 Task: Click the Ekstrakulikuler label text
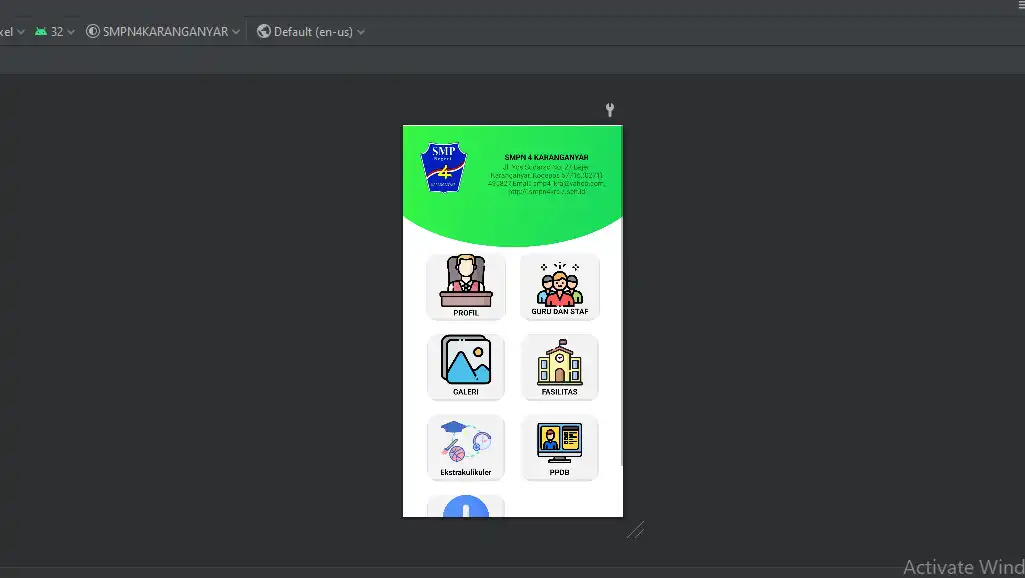tap(465, 472)
